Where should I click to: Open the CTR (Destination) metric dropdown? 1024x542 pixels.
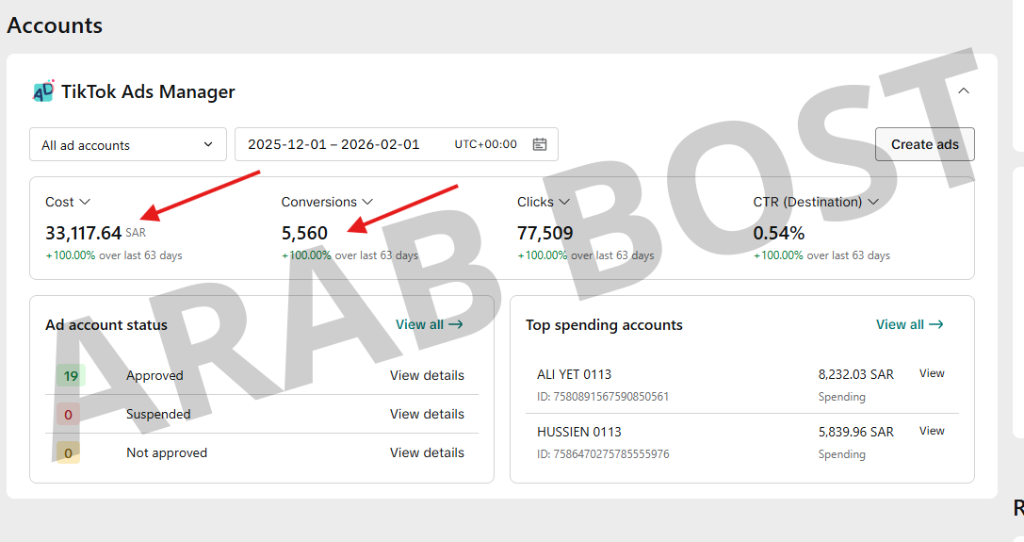816,202
